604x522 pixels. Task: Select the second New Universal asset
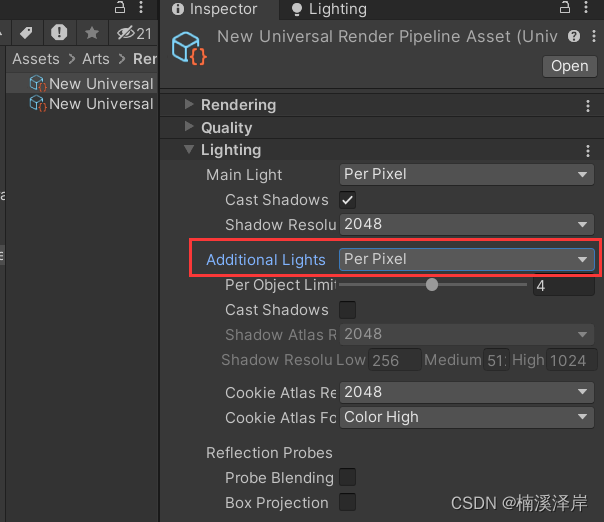pyautogui.click(x=82, y=104)
